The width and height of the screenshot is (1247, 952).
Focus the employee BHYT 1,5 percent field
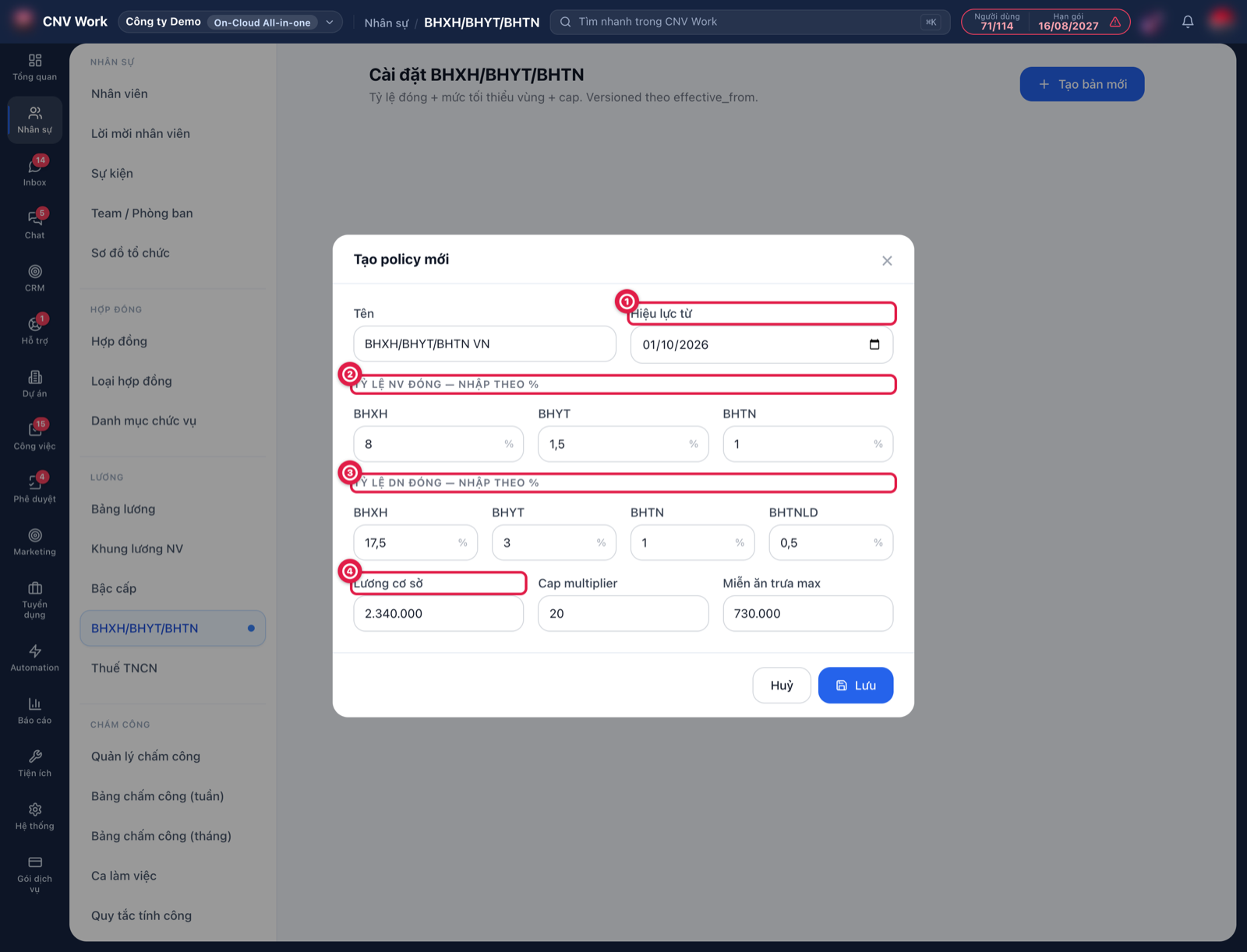coord(623,444)
